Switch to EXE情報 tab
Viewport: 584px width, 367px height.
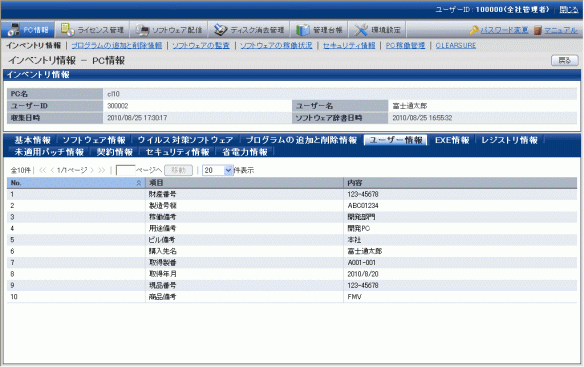tap(452, 140)
